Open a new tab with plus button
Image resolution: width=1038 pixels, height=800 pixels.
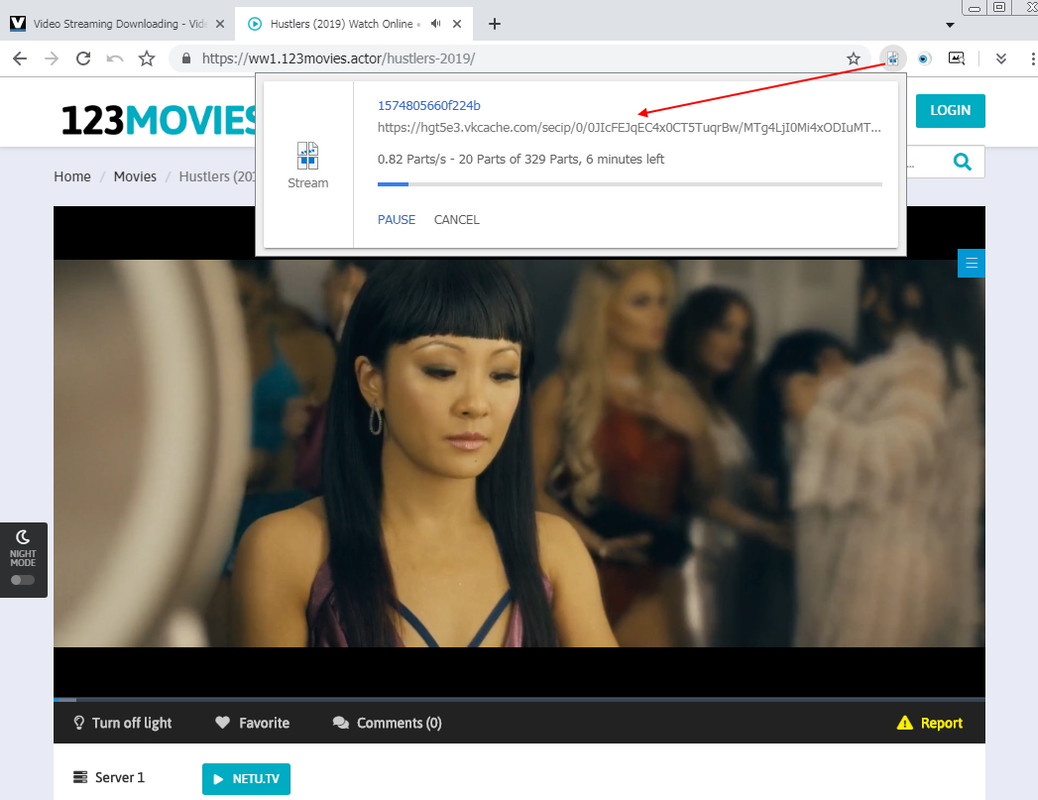tap(495, 24)
